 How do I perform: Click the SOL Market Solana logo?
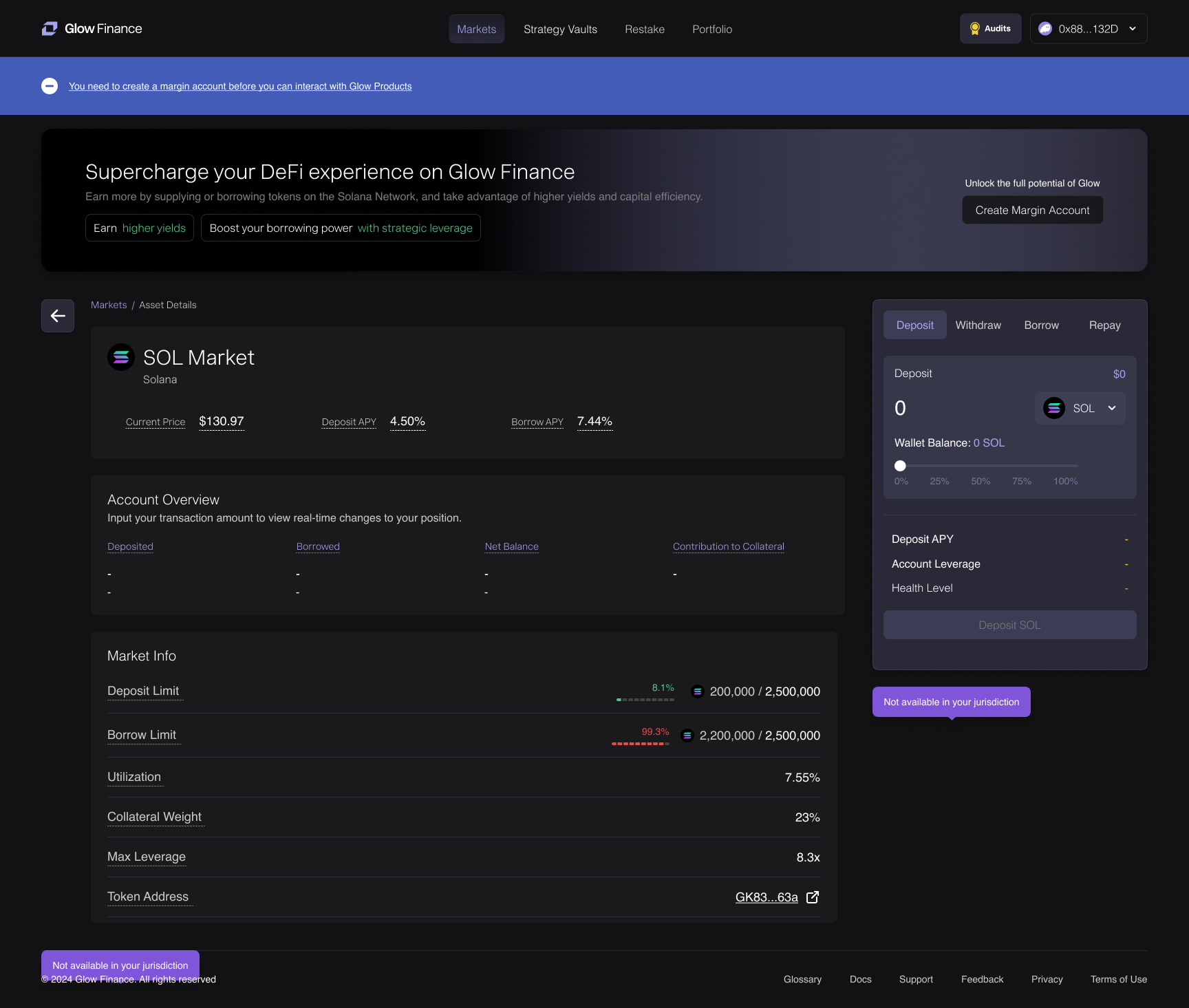[x=121, y=357]
